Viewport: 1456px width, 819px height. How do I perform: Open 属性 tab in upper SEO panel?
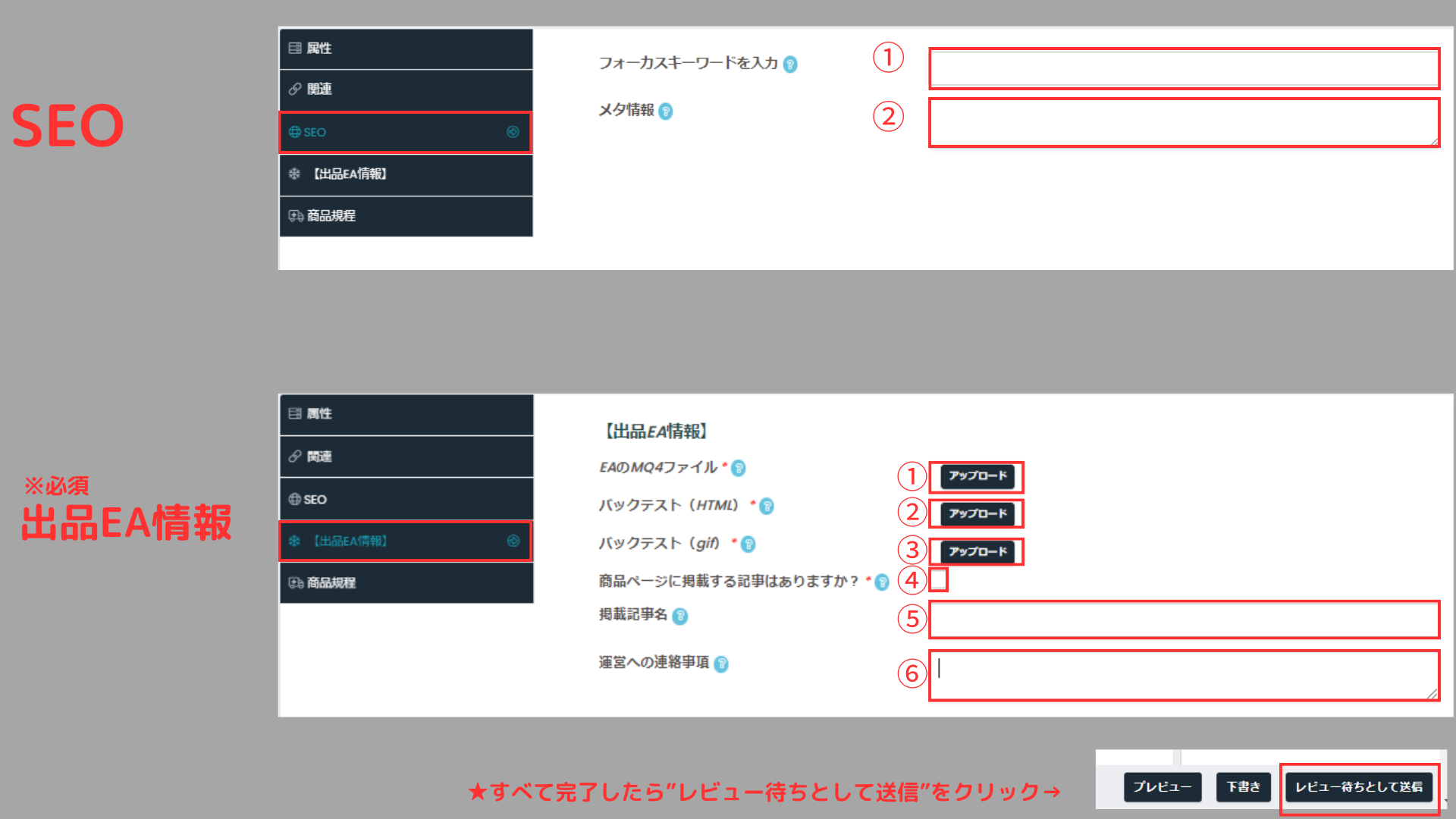(406, 49)
